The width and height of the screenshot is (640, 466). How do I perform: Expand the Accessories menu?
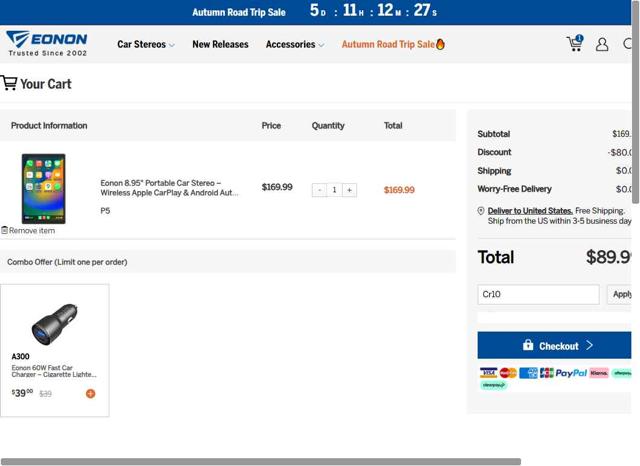(295, 44)
